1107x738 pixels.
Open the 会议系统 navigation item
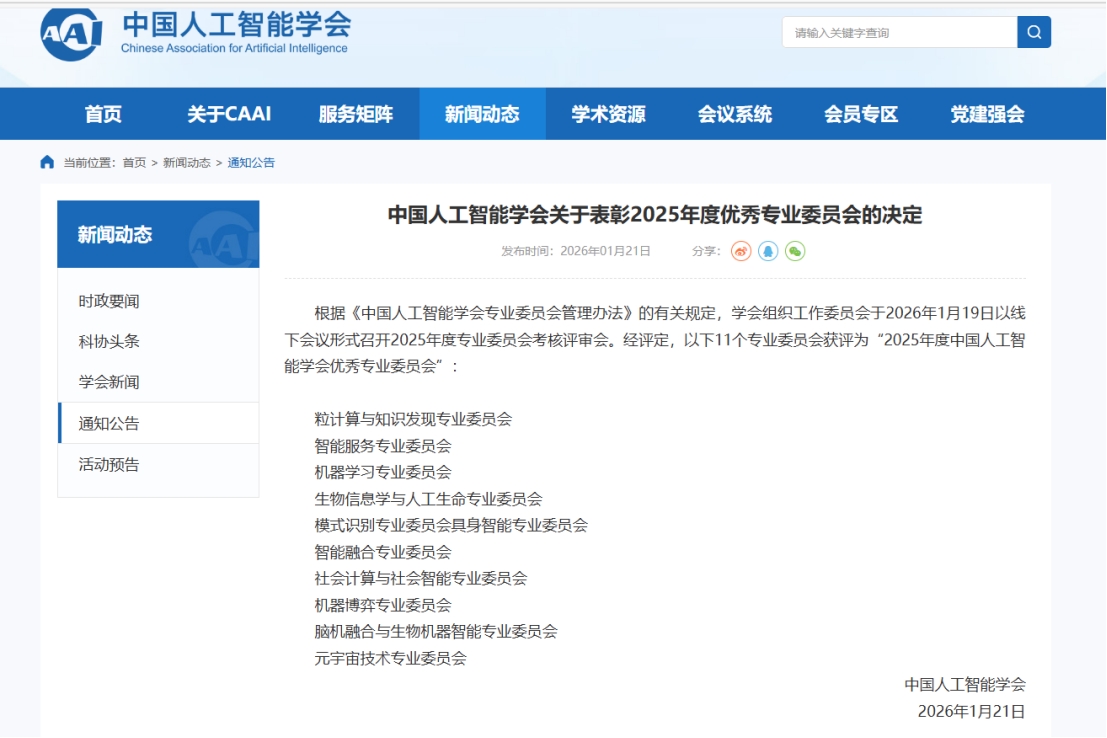pyautogui.click(x=735, y=114)
